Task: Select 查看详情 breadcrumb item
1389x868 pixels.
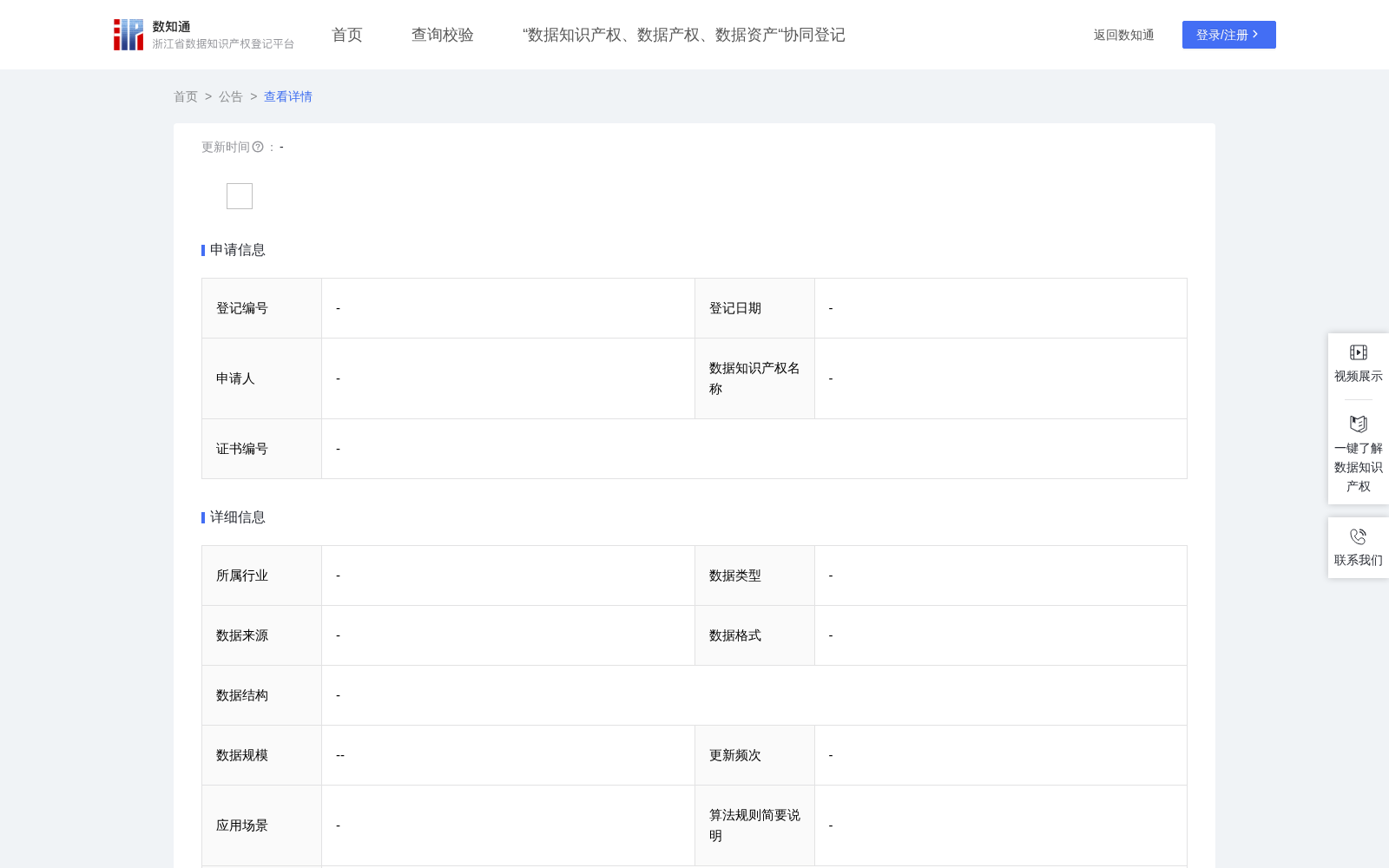Action: click(288, 96)
